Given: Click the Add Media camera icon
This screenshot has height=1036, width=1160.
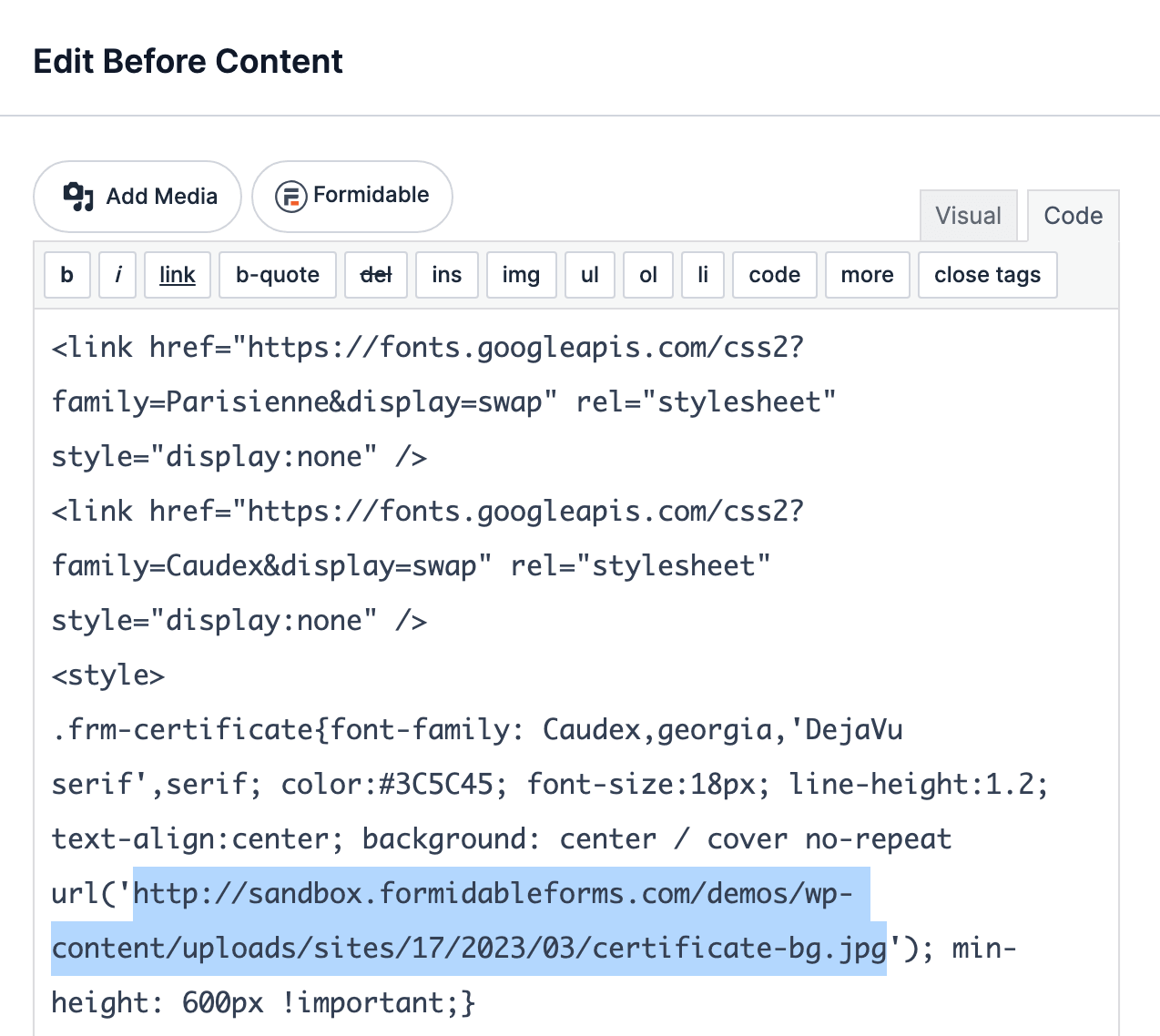Looking at the screenshot, I should click(x=78, y=196).
